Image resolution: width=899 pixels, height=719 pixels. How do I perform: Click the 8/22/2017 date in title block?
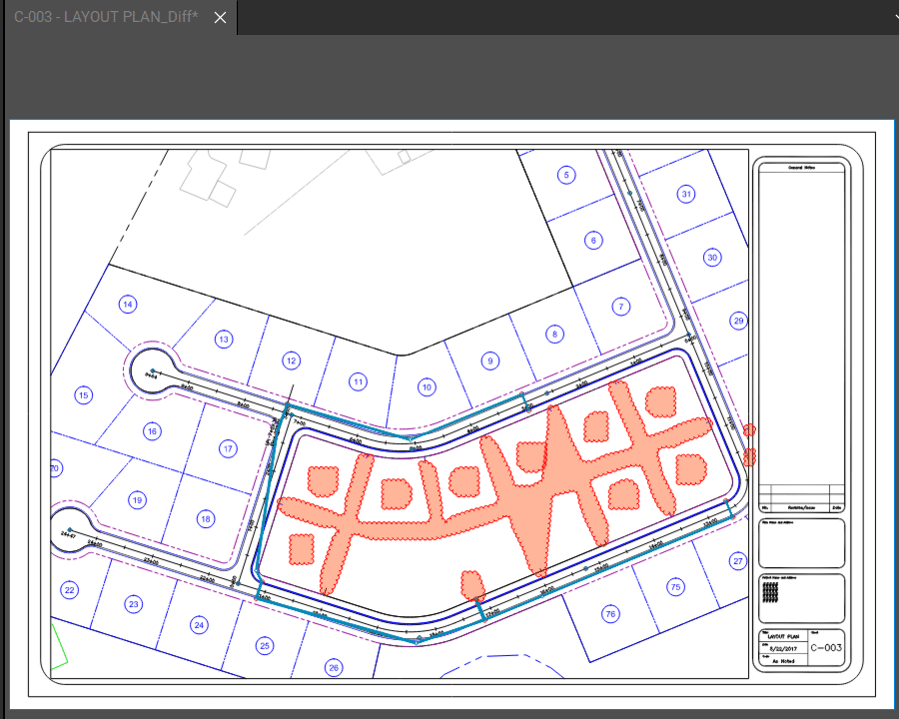(782, 648)
